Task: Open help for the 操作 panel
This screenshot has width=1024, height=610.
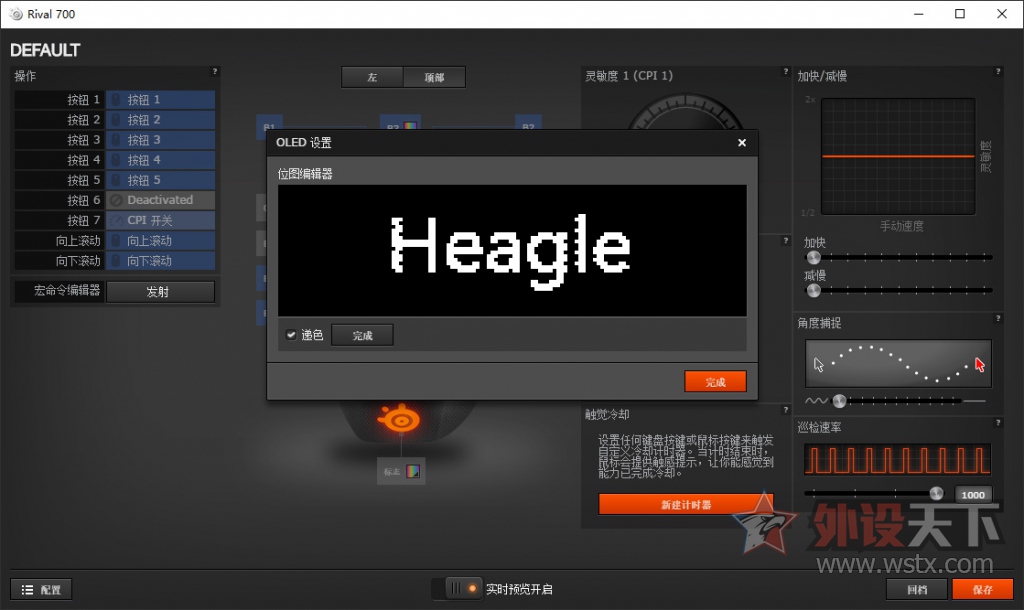Action: [214, 72]
